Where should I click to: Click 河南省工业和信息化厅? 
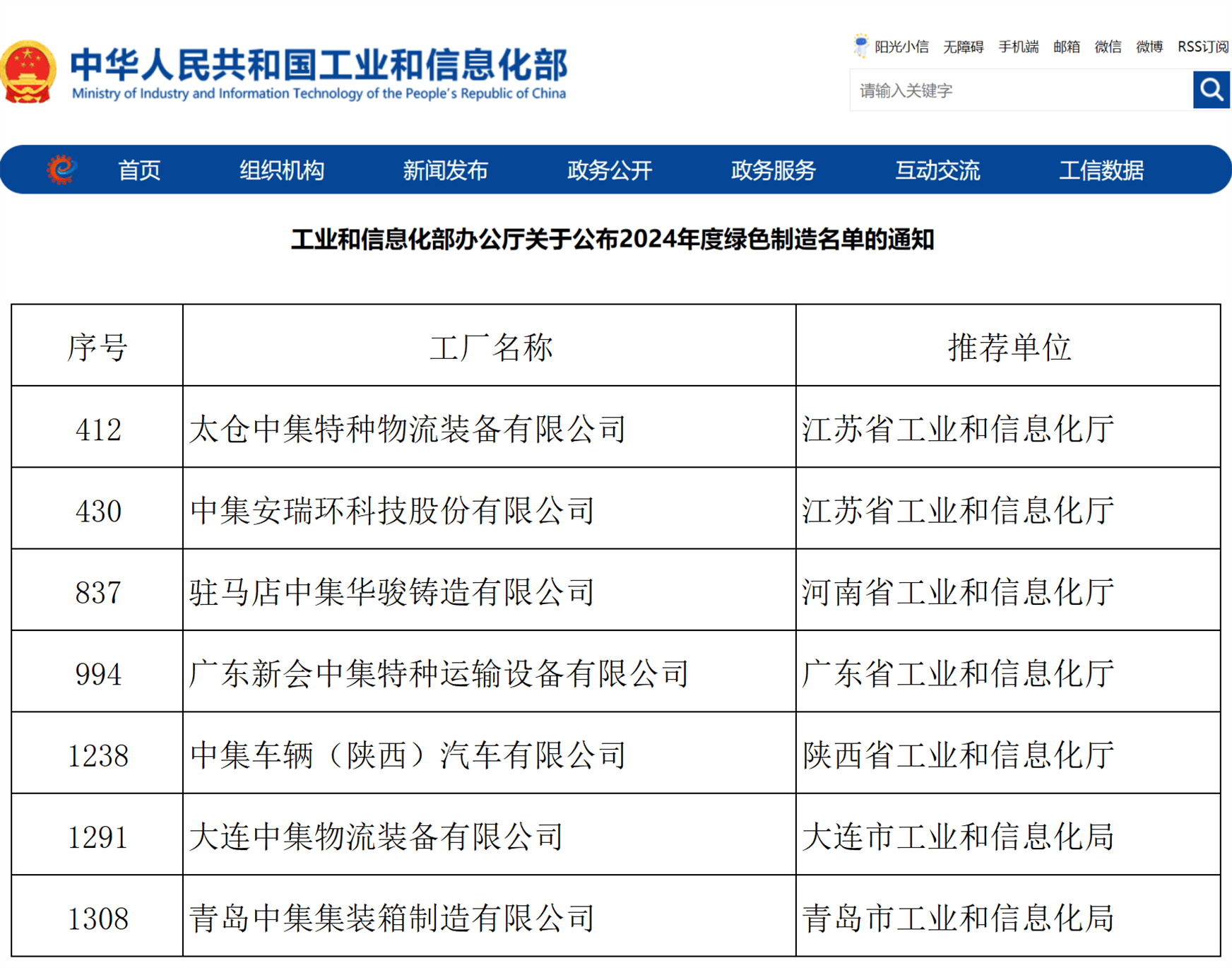pyautogui.click(x=958, y=592)
